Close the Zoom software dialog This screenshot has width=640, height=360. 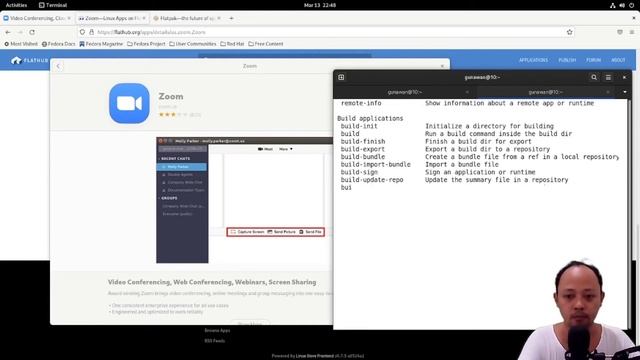442,66
